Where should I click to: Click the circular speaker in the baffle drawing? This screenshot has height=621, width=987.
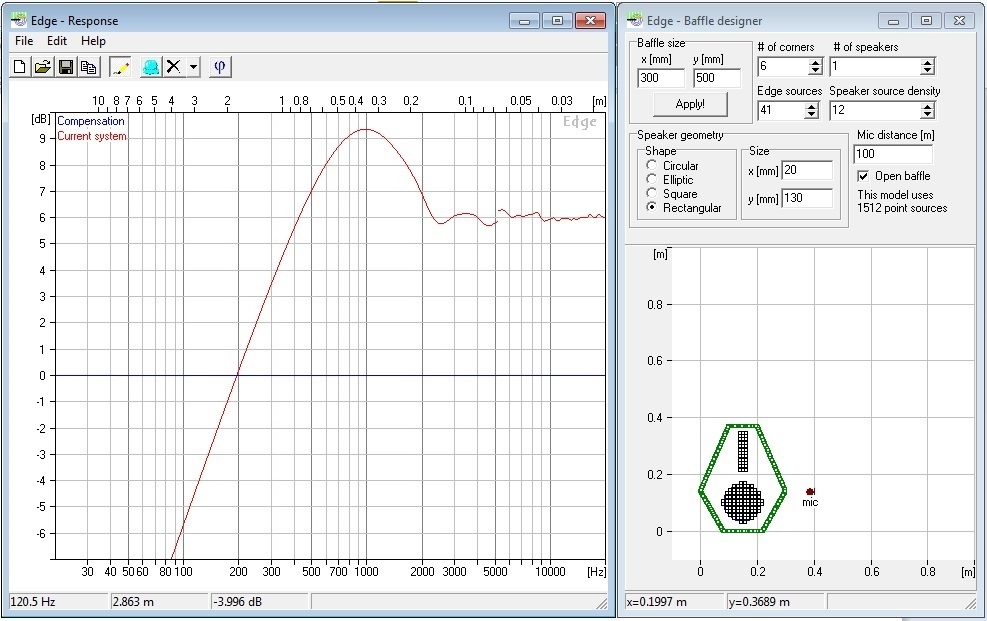click(x=743, y=502)
